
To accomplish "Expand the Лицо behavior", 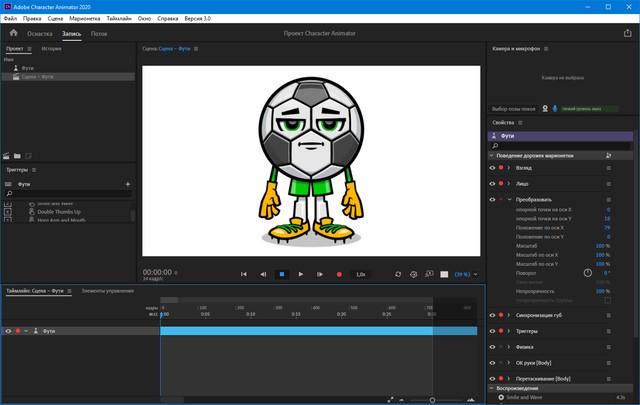I will click(x=509, y=184).
